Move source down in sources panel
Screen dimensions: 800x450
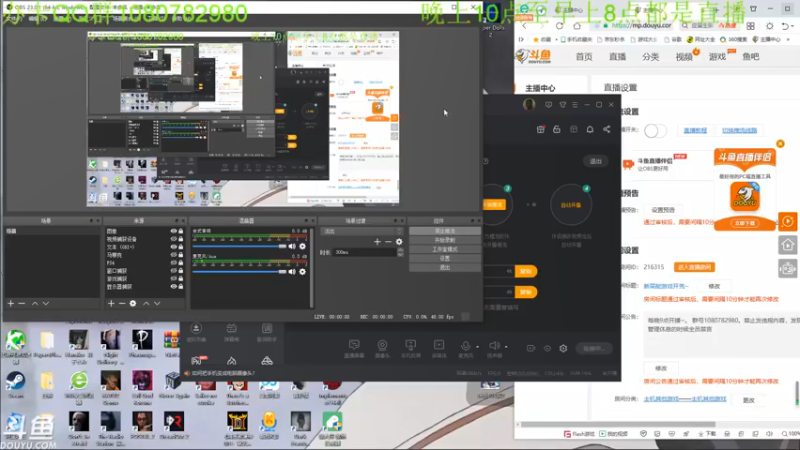click(x=157, y=303)
